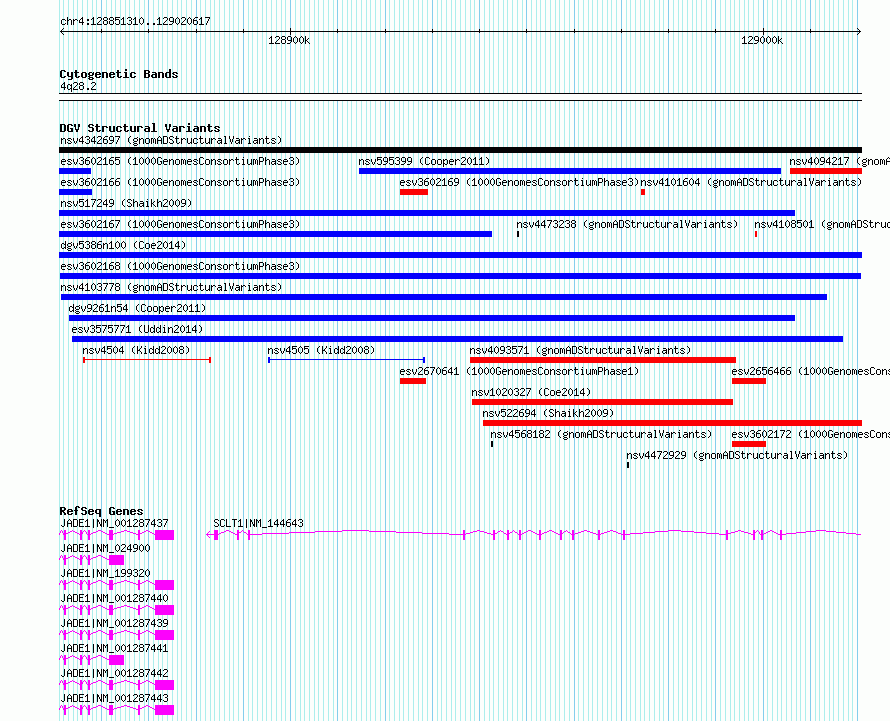Select esv3602167 variant label
Image resolution: width=890 pixels, height=721 pixels.
pos(180,224)
